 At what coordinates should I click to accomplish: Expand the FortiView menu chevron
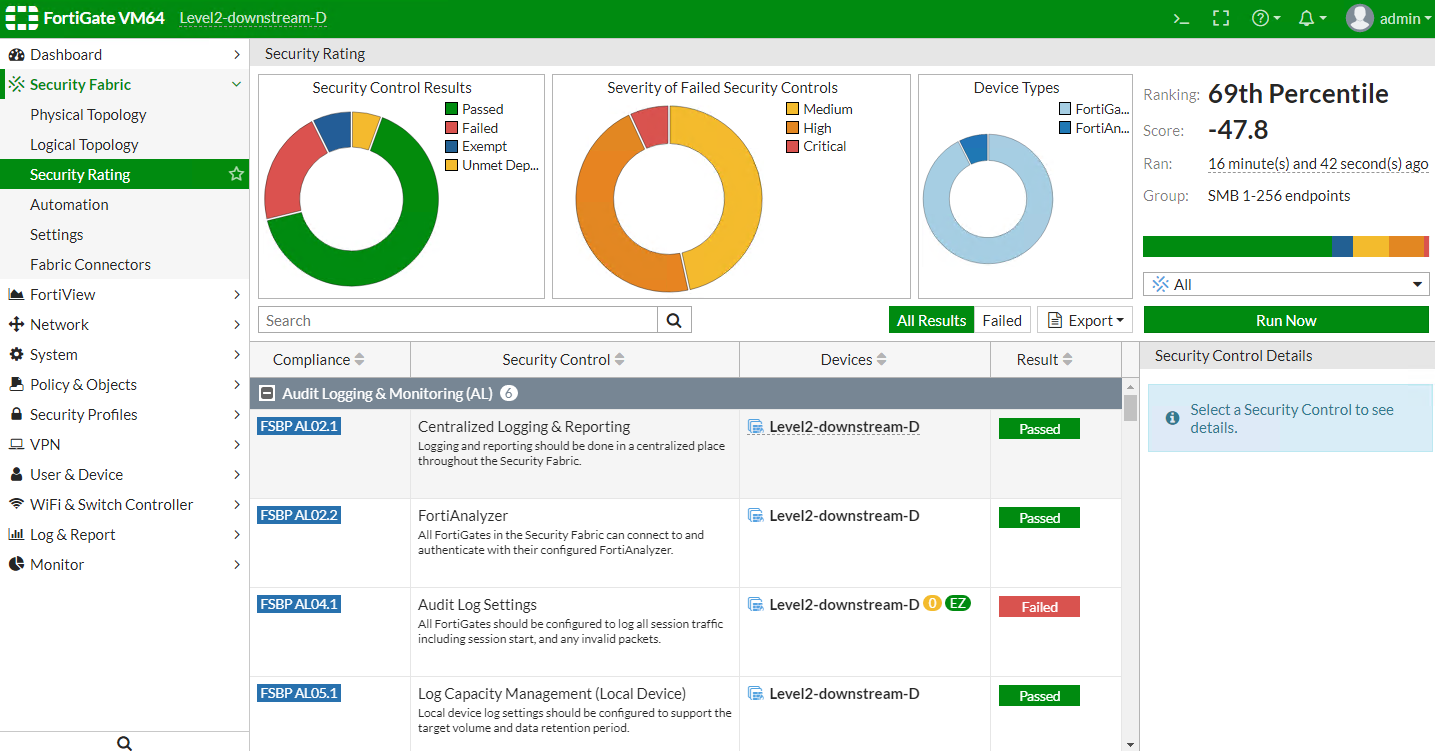[x=236, y=295]
